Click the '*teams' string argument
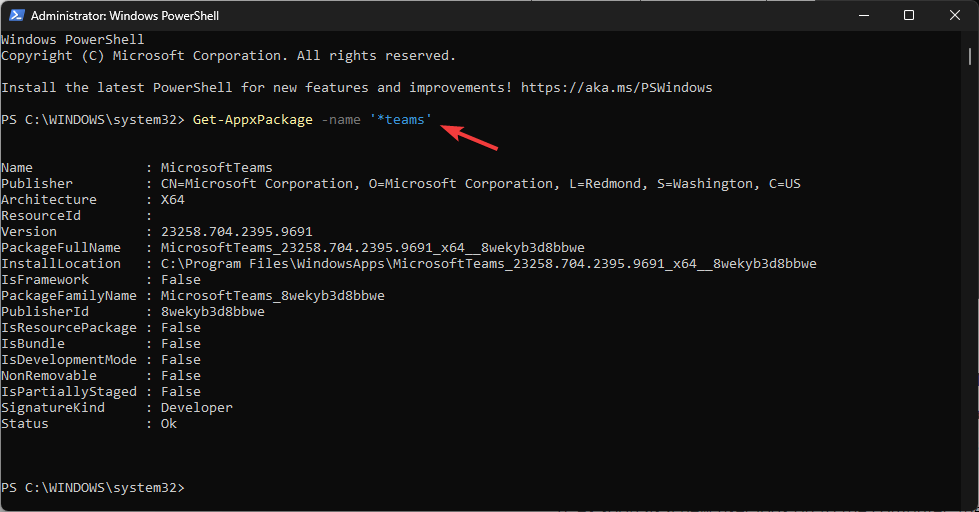Image resolution: width=979 pixels, height=512 pixels. click(x=401, y=119)
